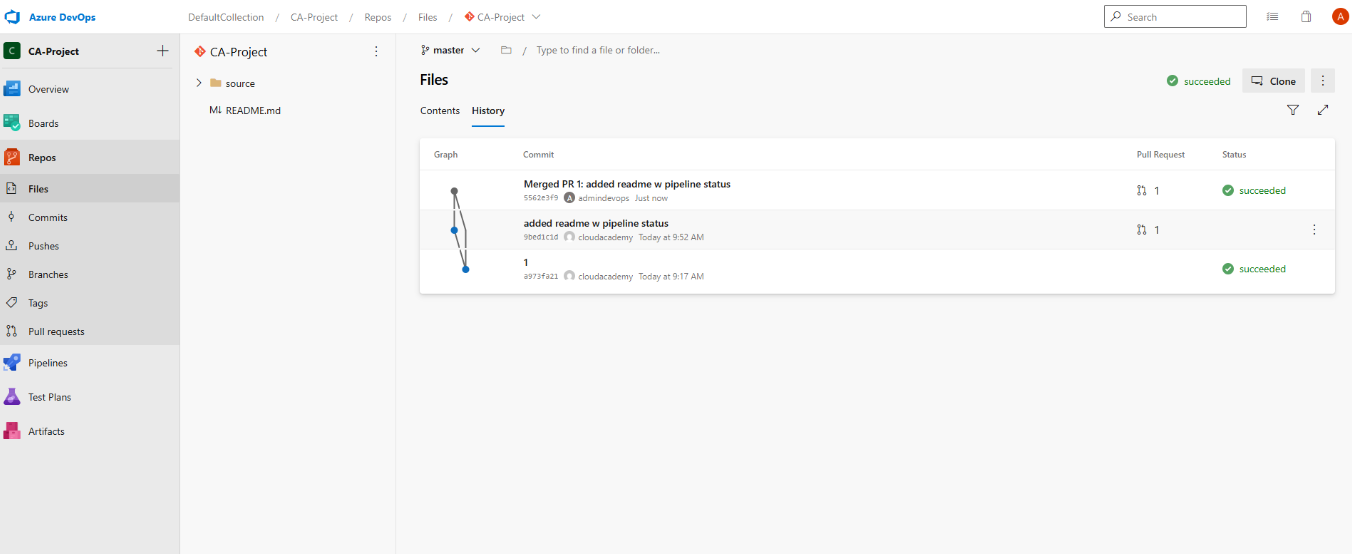Screen dimensions: 1352x554
Task: Open the master branch dropdown
Action: point(450,50)
